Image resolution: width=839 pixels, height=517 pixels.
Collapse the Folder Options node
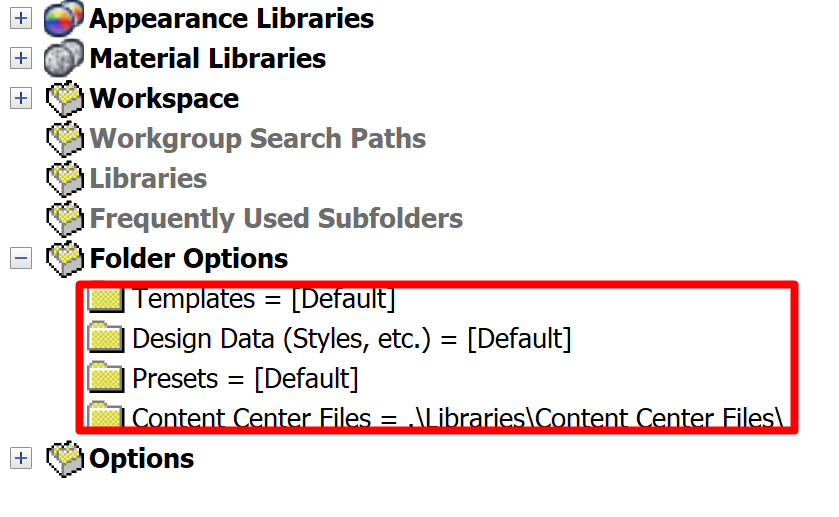click(x=21, y=259)
